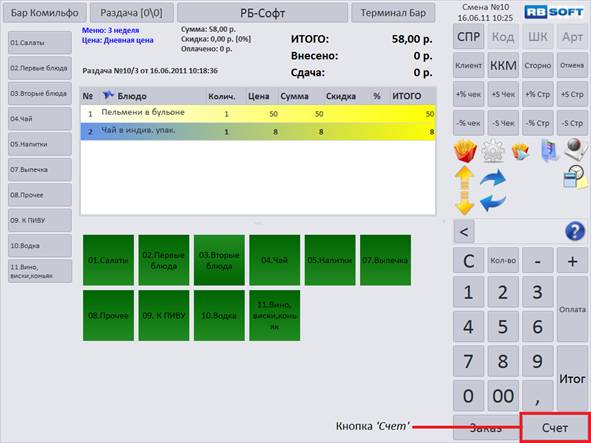Click the blue circular refresh arrows icon
The image size is (591, 443).
click(x=493, y=190)
